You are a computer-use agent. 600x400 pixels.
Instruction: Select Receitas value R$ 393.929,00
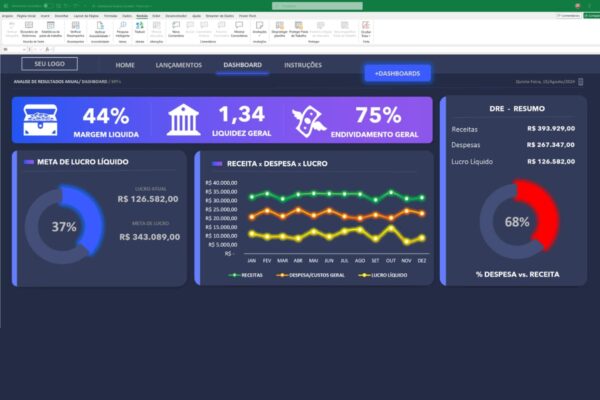click(x=551, y=129)
